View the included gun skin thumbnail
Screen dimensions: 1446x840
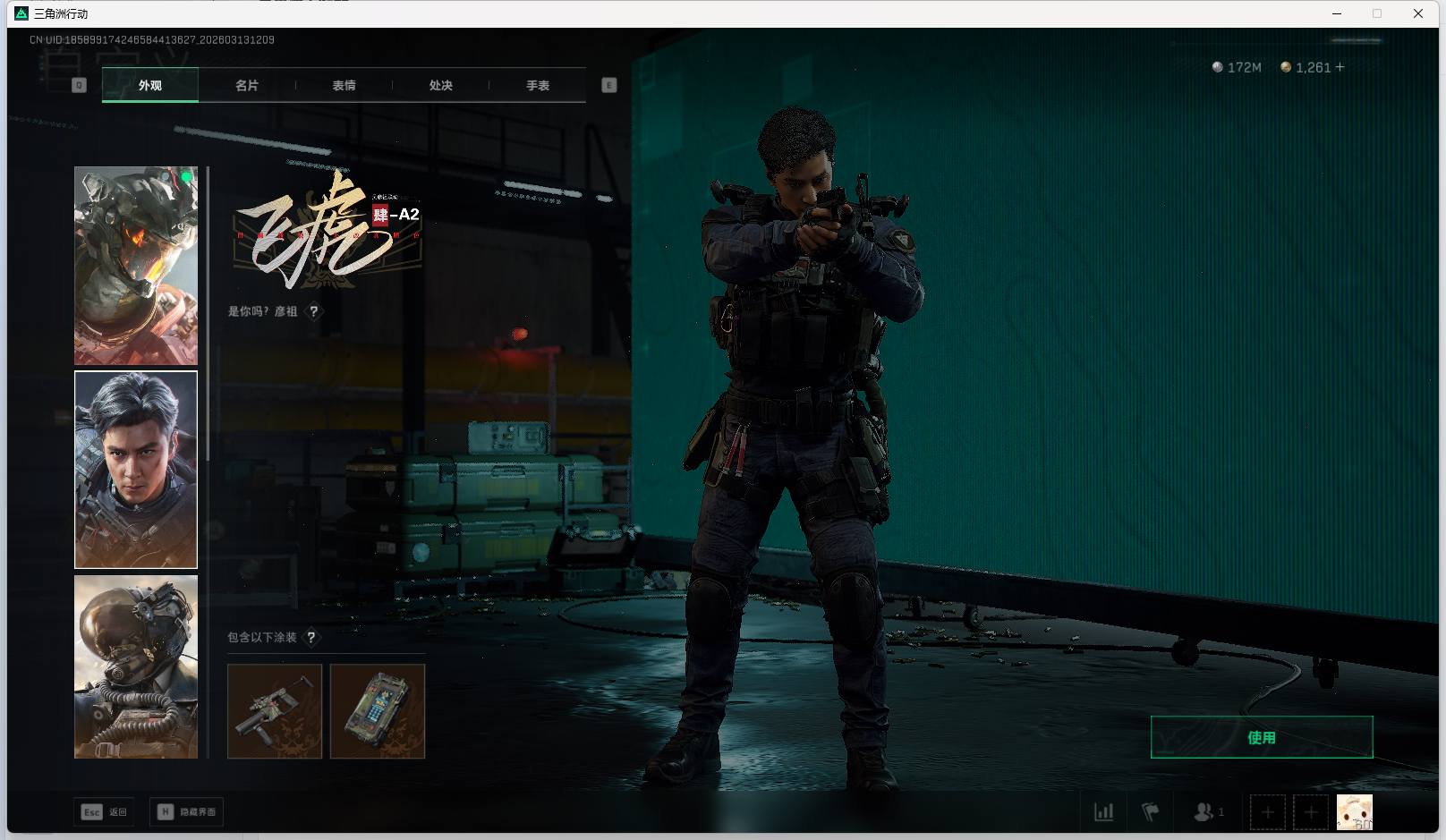click(x=275, y=711)
